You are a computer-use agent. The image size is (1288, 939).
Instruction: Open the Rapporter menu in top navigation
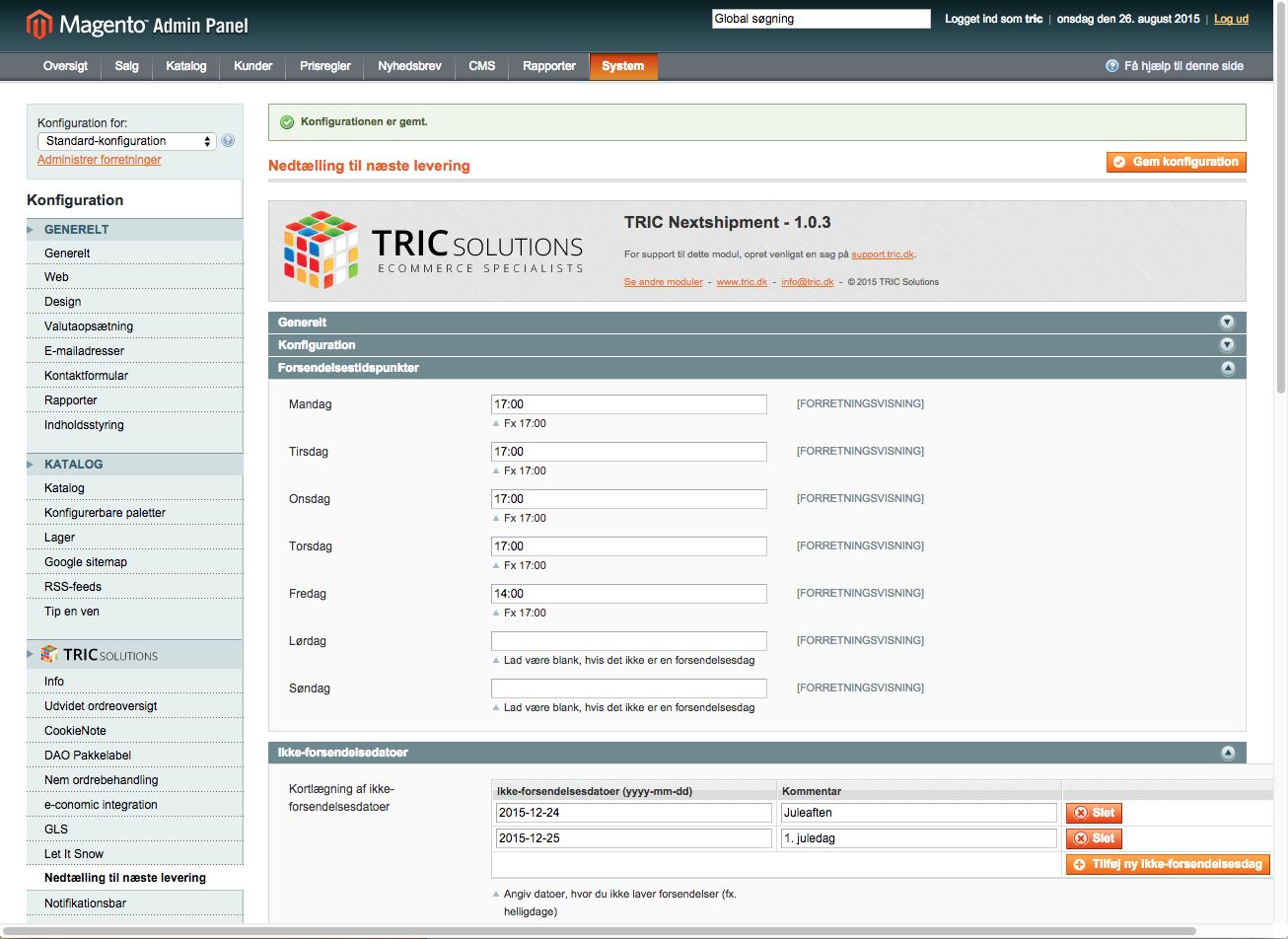coord(549,66)
